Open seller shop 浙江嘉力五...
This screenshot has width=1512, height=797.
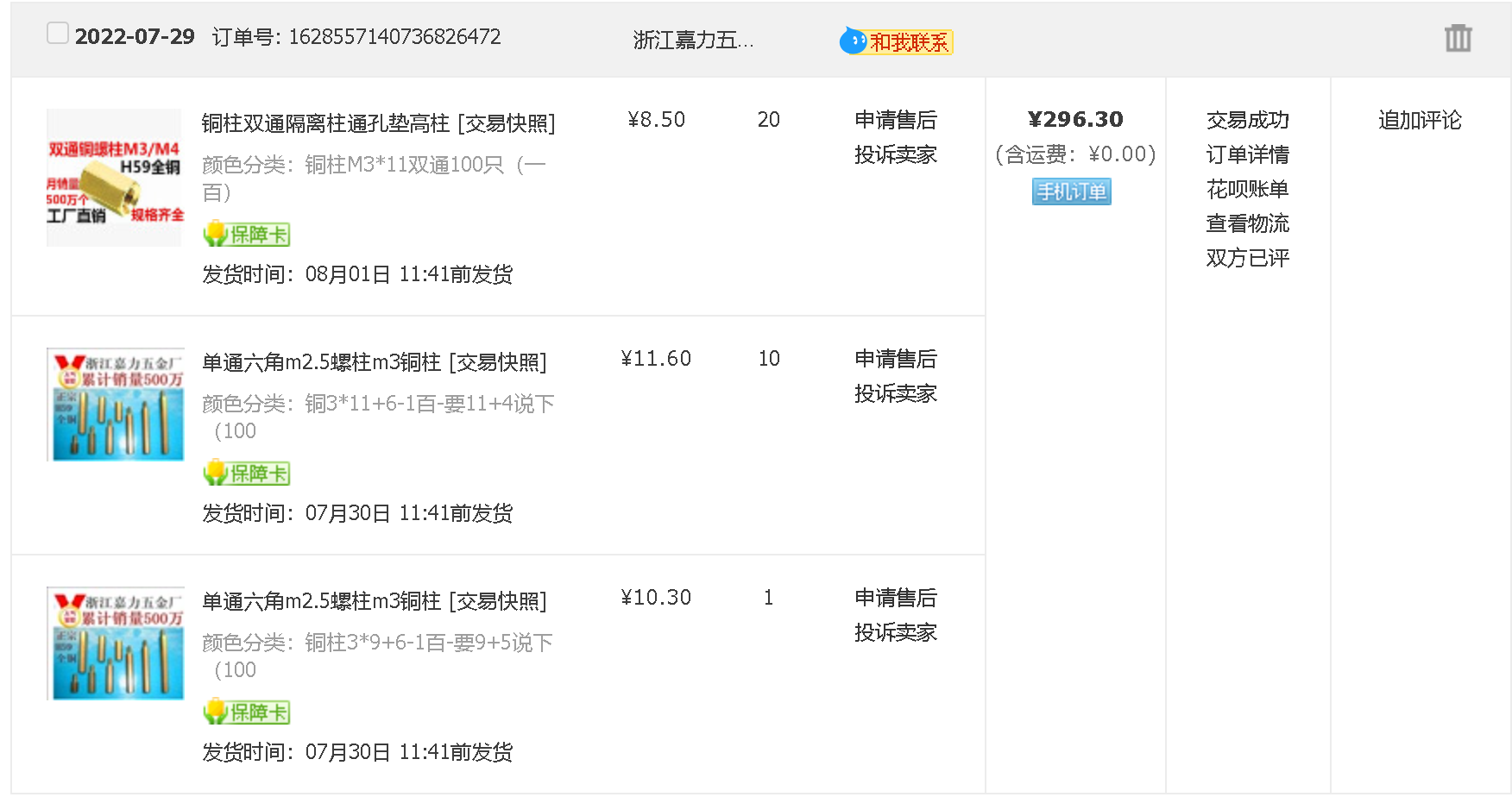693,41
